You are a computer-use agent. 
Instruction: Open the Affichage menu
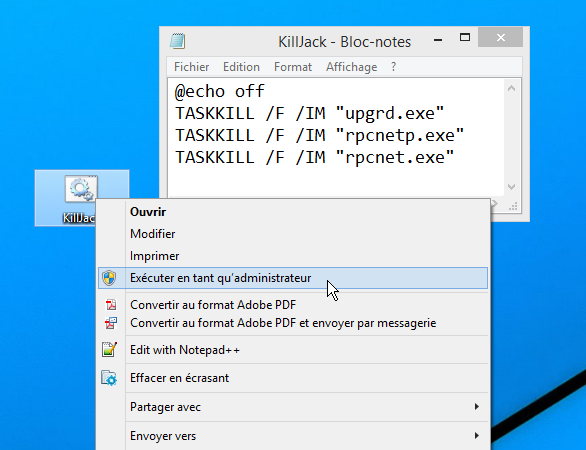point(351,67)
